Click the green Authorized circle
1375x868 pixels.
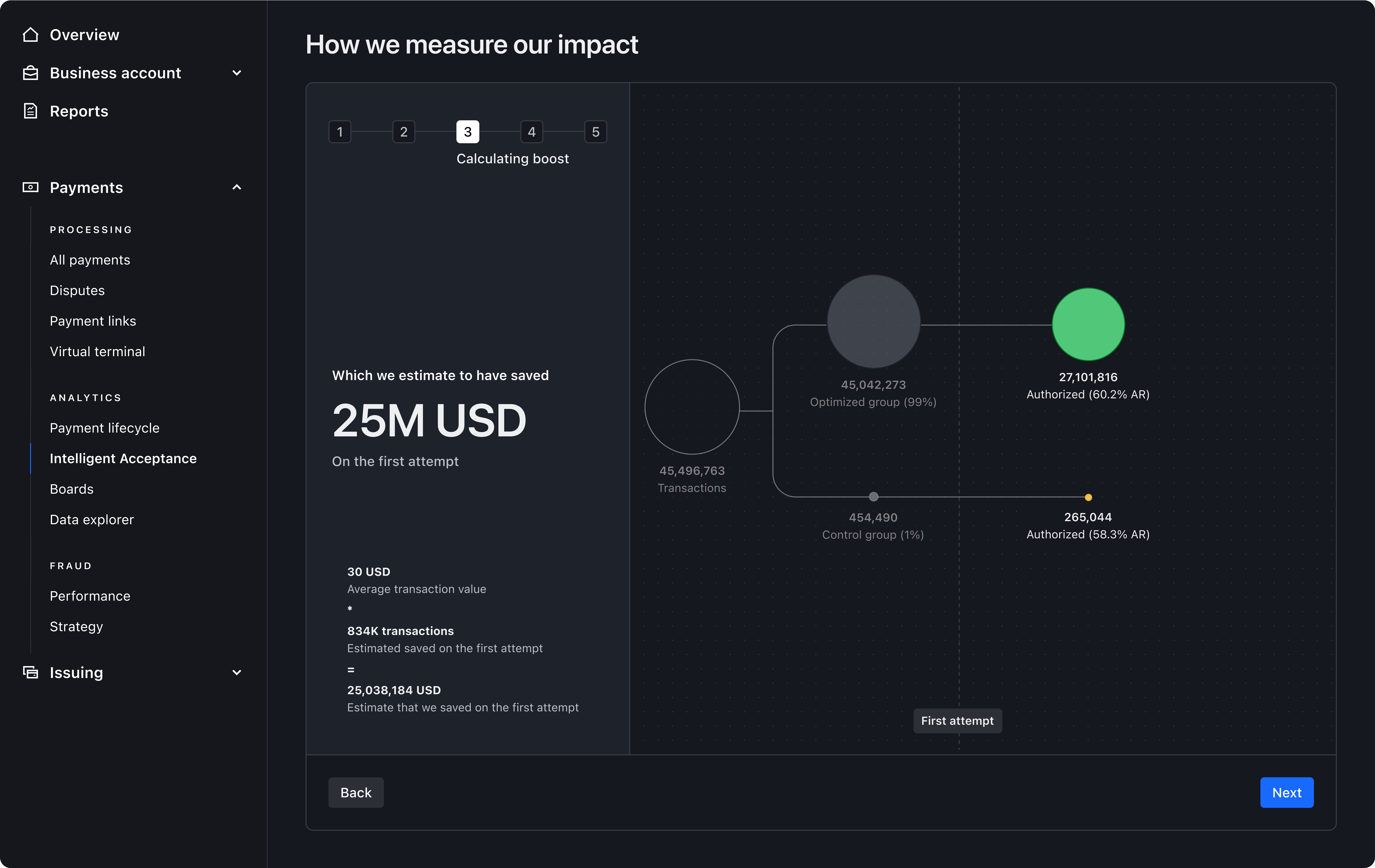(x=1088, y=324)
